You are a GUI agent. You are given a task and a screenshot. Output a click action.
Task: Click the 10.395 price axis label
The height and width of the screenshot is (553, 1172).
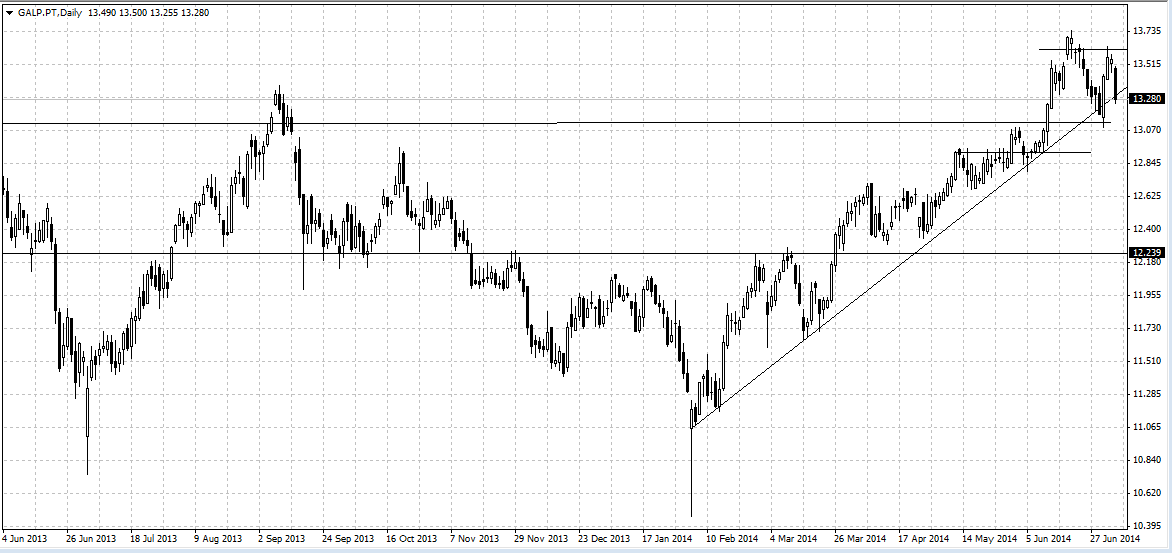(x=1146, y=526)
